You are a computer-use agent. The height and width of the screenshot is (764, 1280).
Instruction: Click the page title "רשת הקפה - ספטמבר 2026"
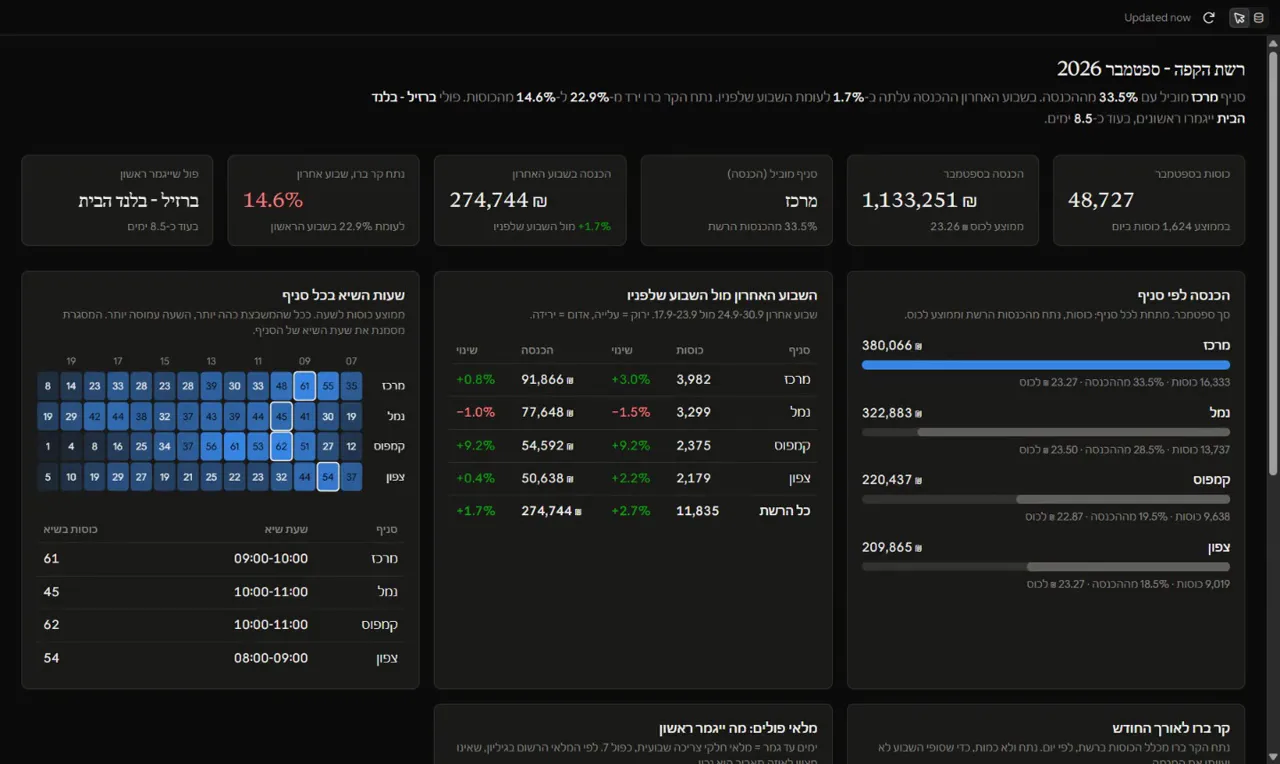click(x=1151, y=69)
